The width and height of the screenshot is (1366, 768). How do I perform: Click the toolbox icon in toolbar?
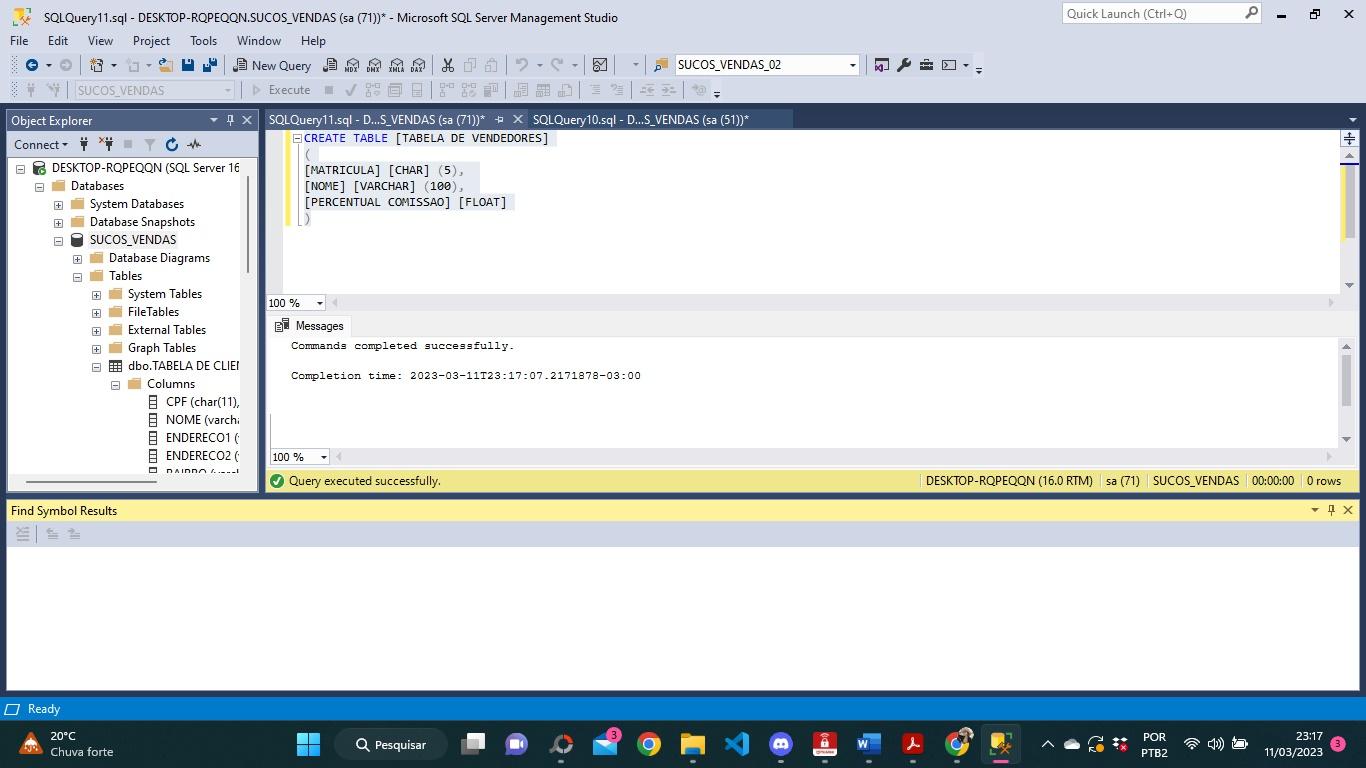click(927, 65)
